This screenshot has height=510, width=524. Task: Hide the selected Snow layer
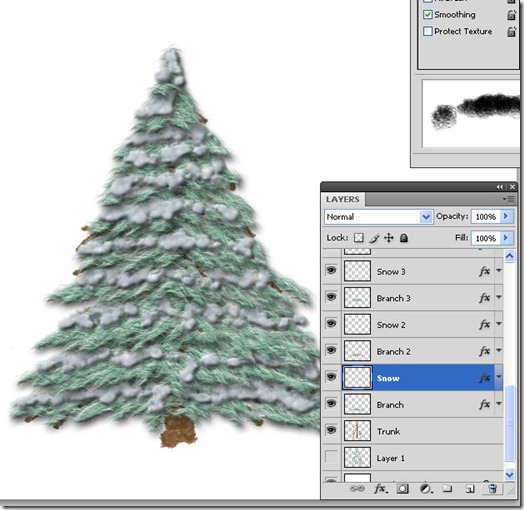click(x=331, y=377)
